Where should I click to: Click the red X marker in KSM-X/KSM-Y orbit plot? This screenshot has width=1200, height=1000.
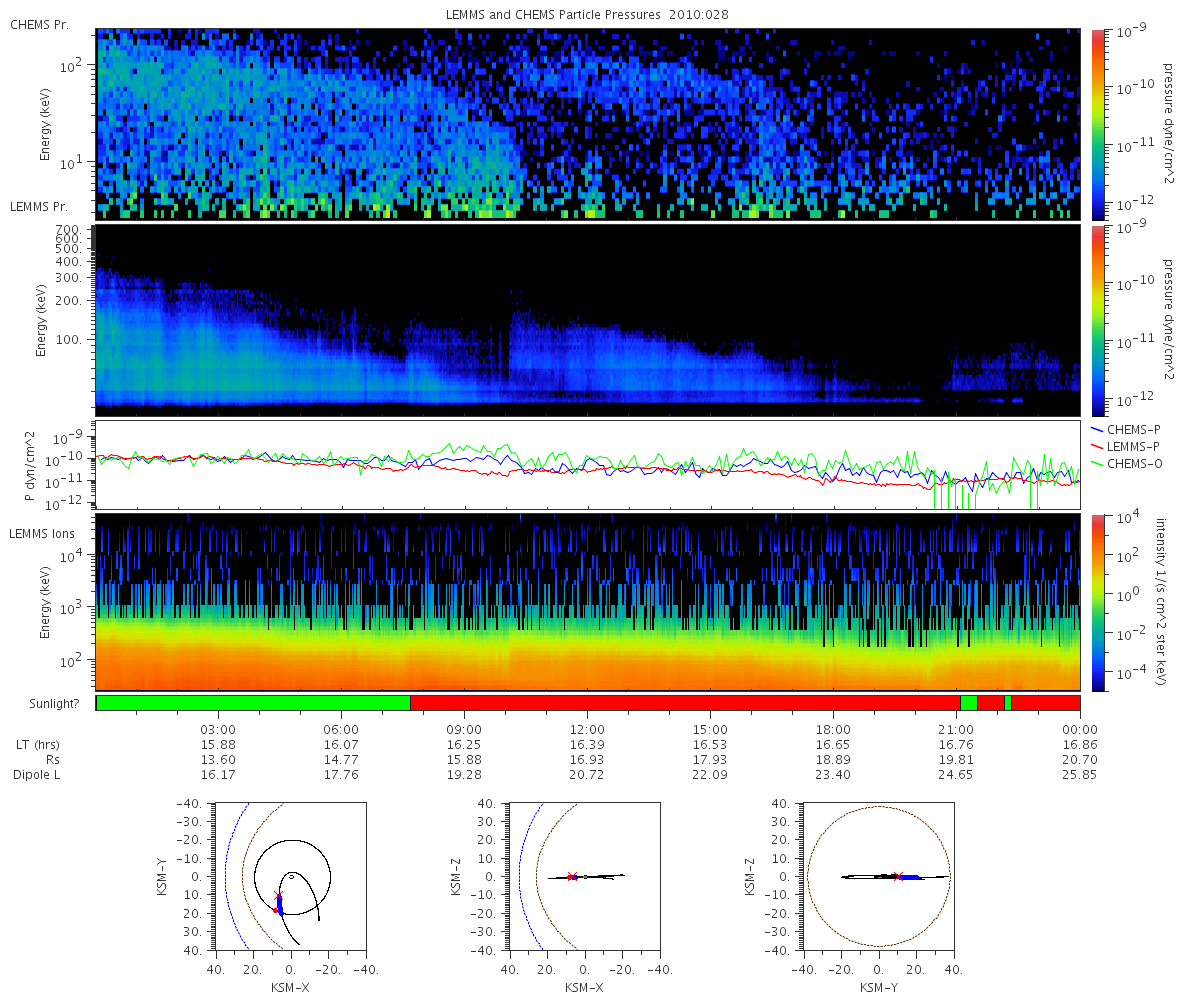pyautogui.click(x=279, y=895)
